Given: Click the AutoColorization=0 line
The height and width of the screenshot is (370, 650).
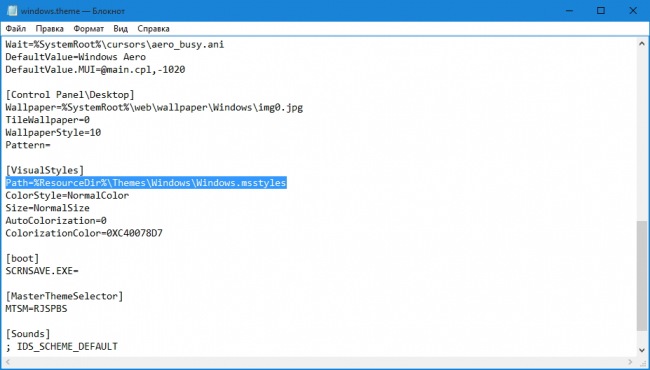Looking at the screenshot, I should pyautogui.click(x=56, y=220).
